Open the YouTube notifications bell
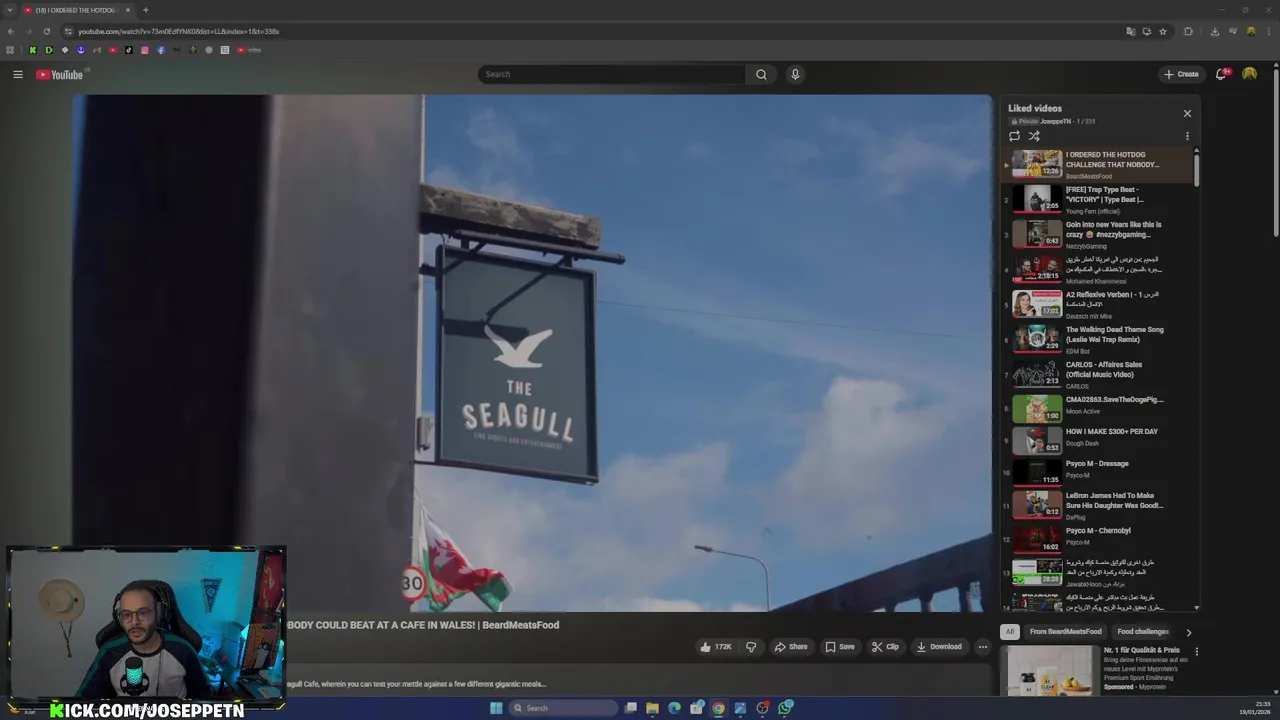The height and width of the screenshot is (720, 1280). (x=1223, y=74)
